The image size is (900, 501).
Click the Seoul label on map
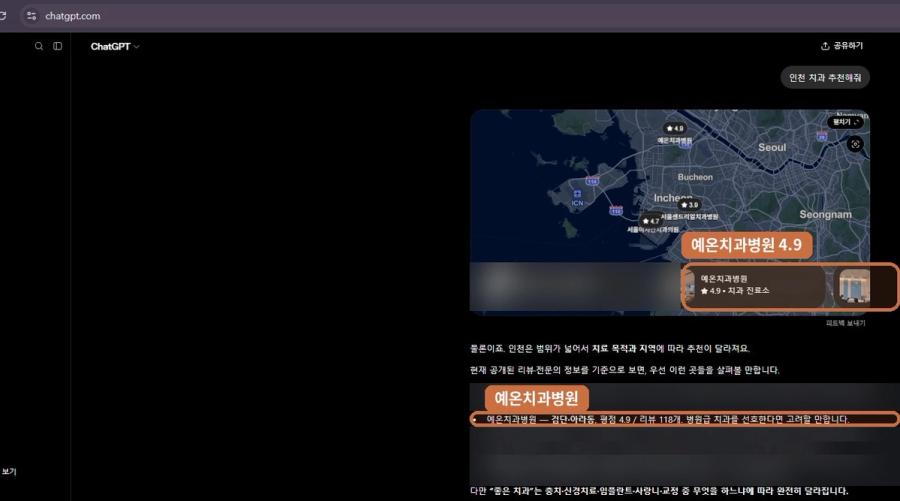(772, 147)
